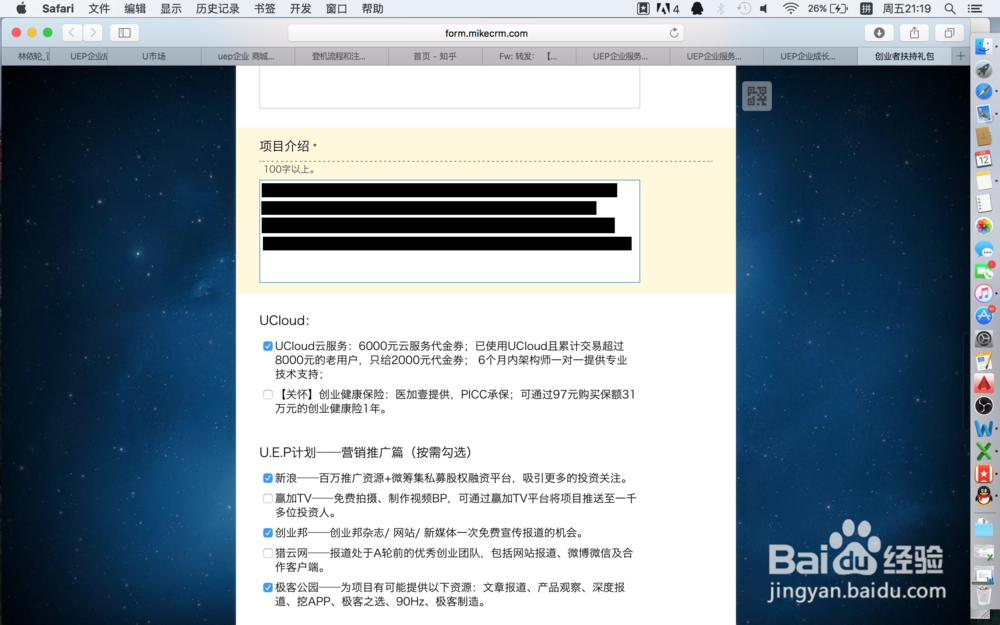Switch to the Fw: 转发 tab
This screenshot has width=1000, height=625.
529,56
